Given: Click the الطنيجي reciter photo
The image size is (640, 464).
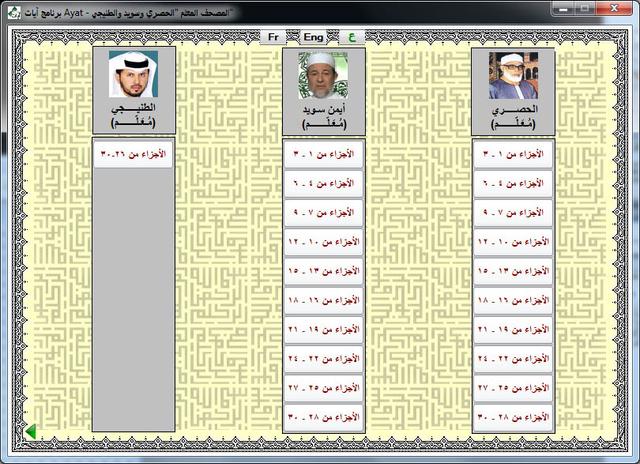Looking at the screenshot, I should (x=133, y=74).
